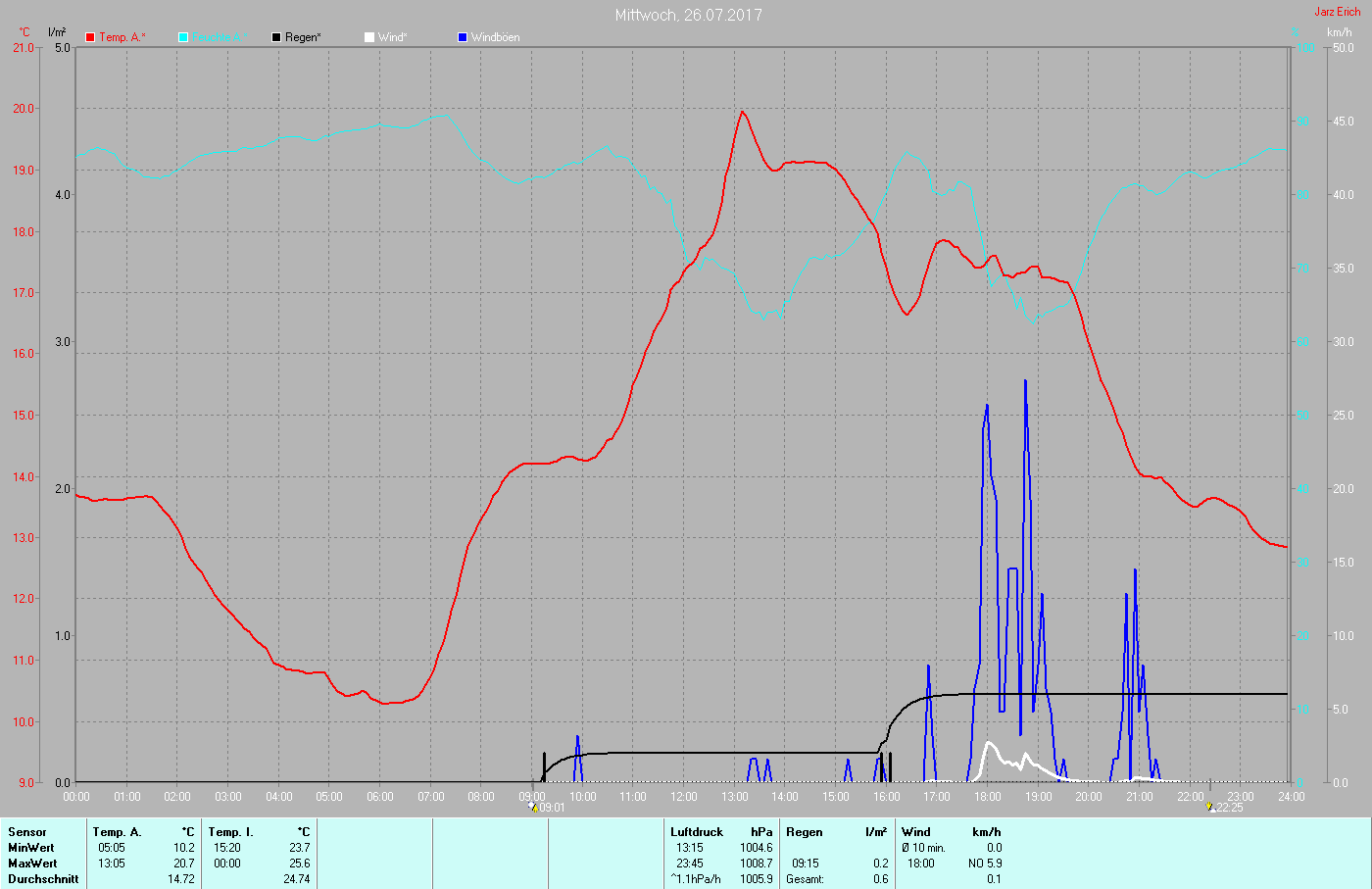Viewport: 1372px width, 889px height.
Task: Click the blue Windböen legend swatch
Action: click(x=463, y=37)
